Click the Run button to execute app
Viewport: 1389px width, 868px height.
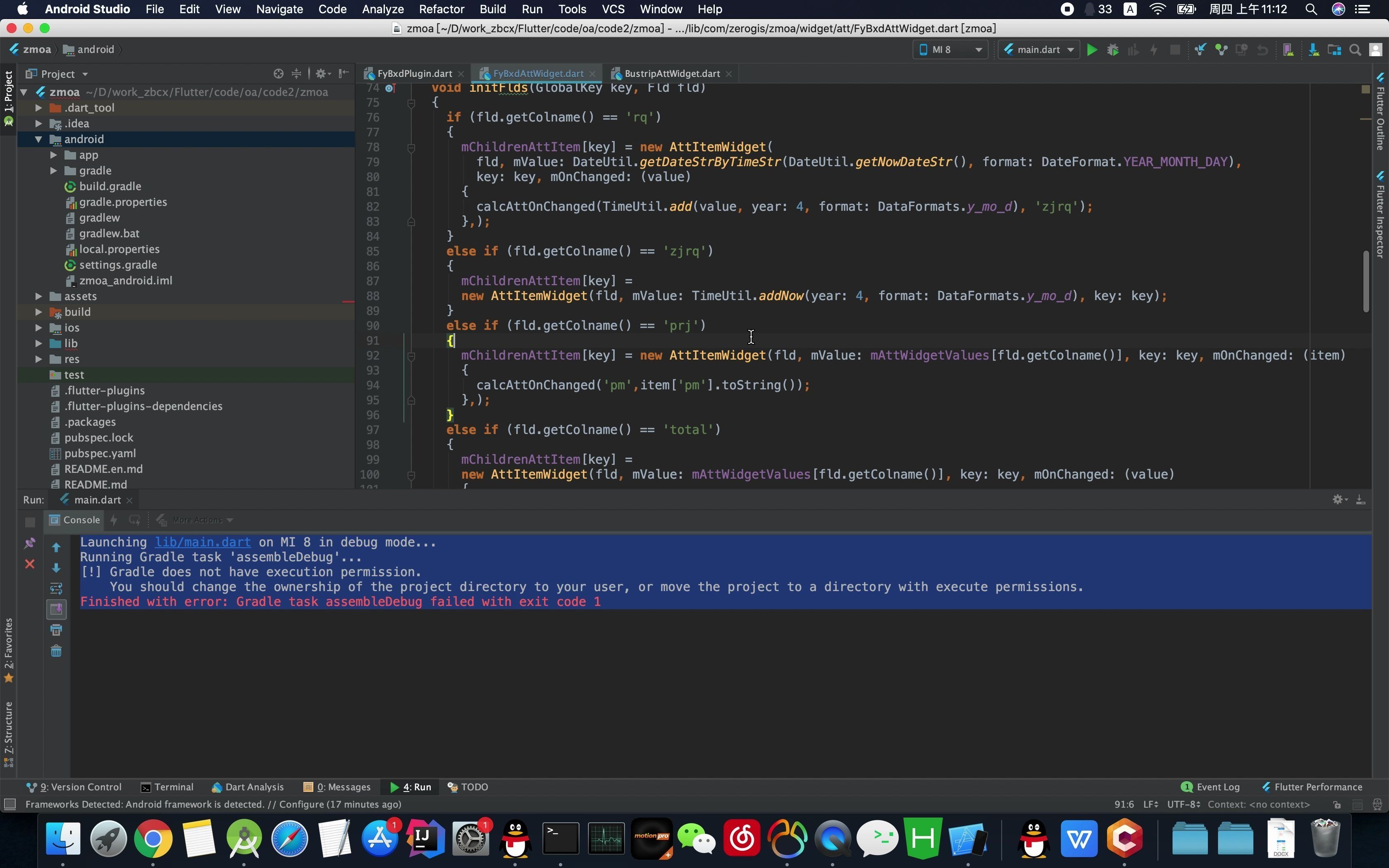(x=1092, y=49)
